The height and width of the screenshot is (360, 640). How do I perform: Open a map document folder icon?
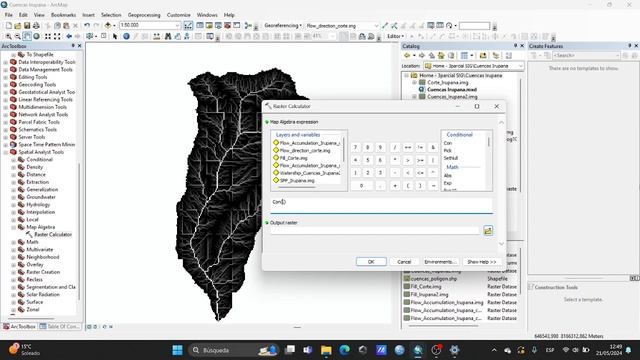click(18, 26)
